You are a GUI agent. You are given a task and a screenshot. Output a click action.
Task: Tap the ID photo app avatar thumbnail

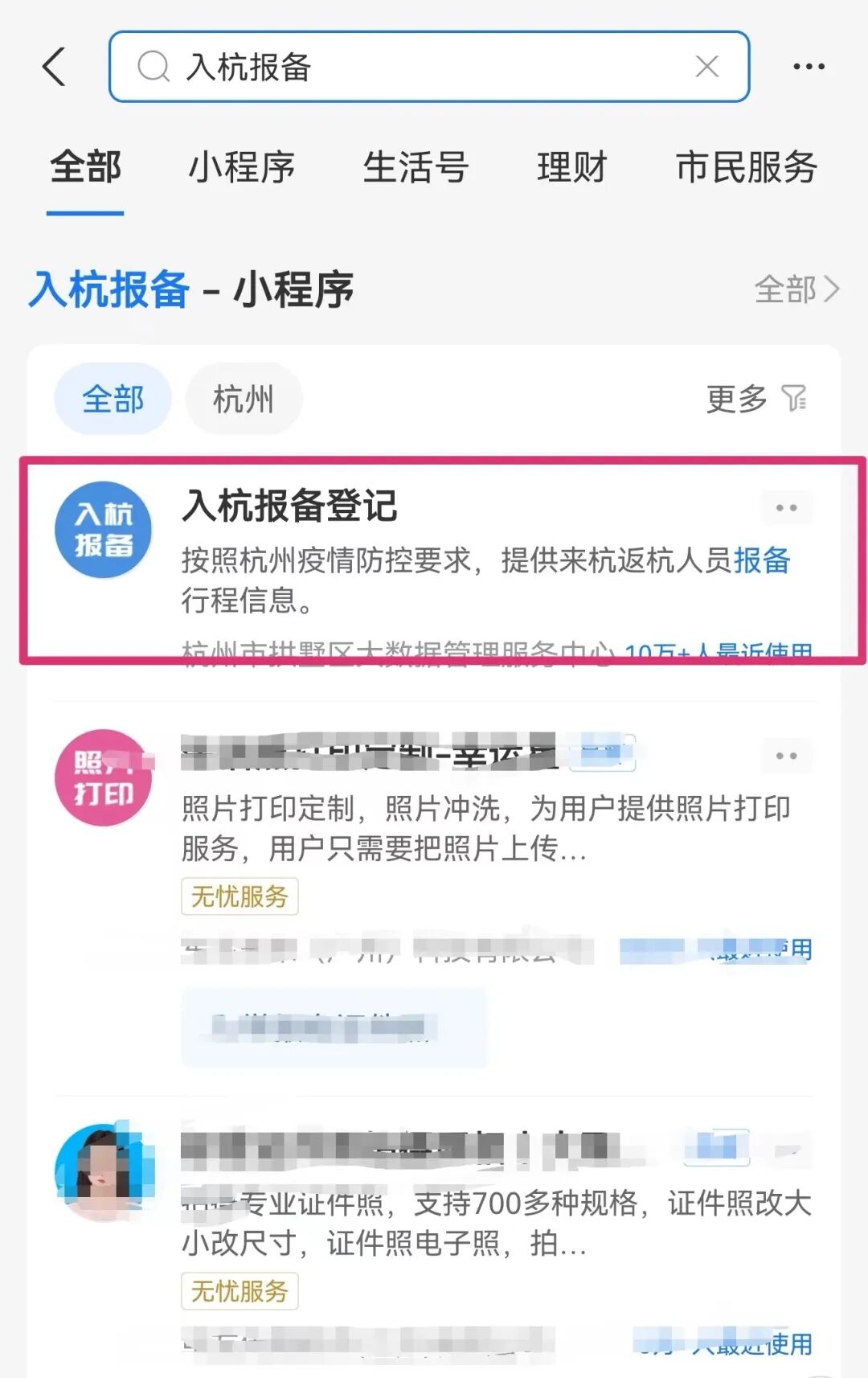click(103, 1172)
